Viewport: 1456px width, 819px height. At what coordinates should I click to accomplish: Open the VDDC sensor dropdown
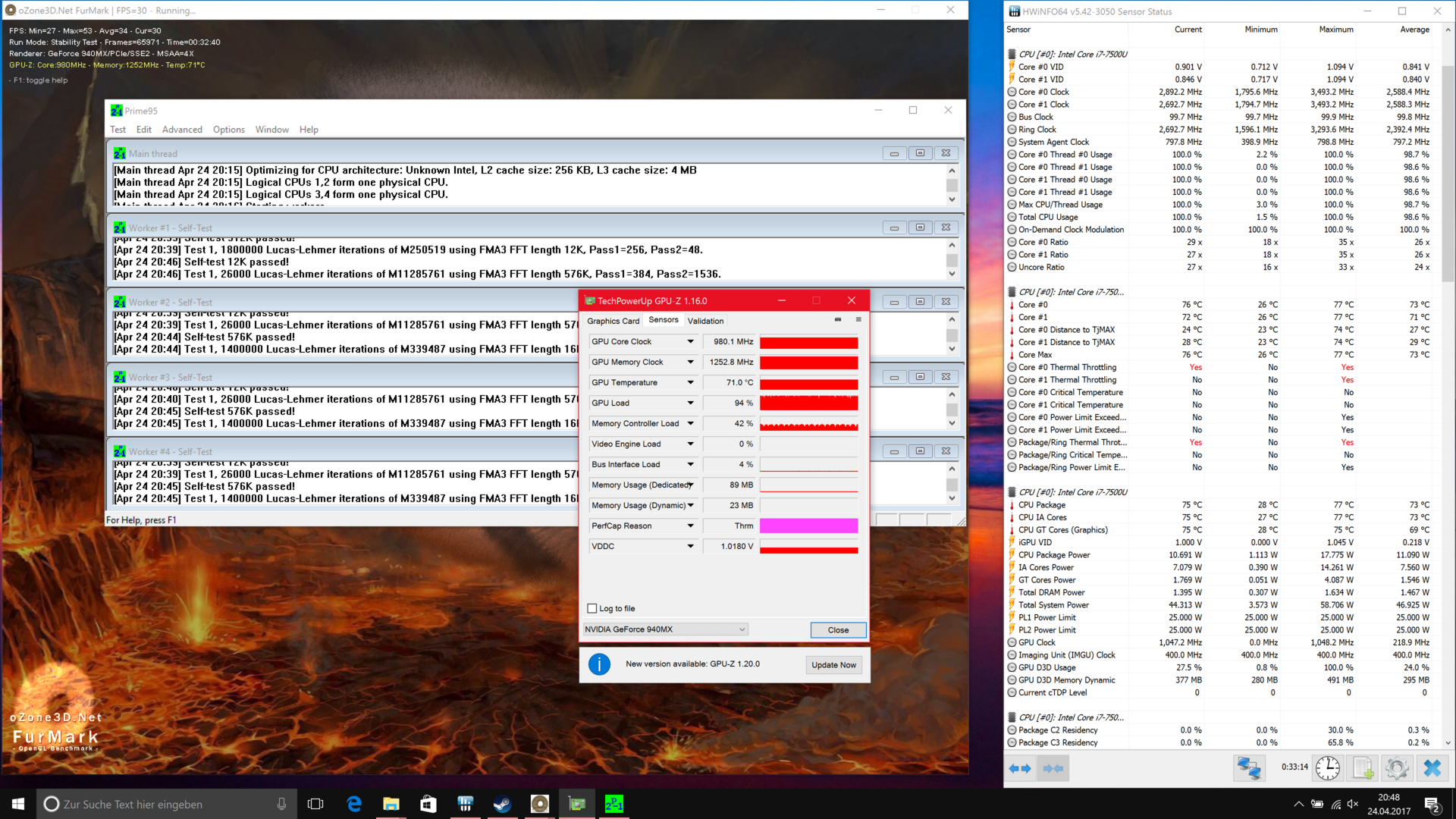pyautogui.click(x=690, y=547)
